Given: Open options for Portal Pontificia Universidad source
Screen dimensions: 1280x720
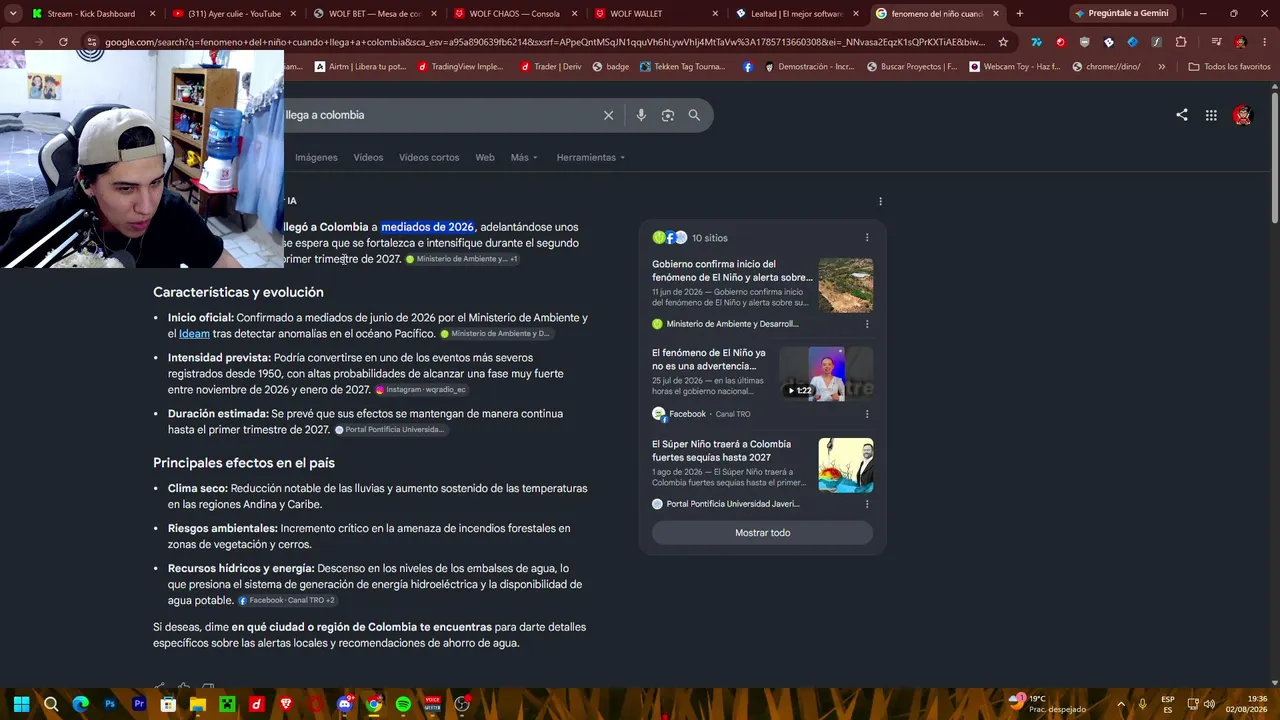Looking at the screenshot, I should [x=867, y=504].
